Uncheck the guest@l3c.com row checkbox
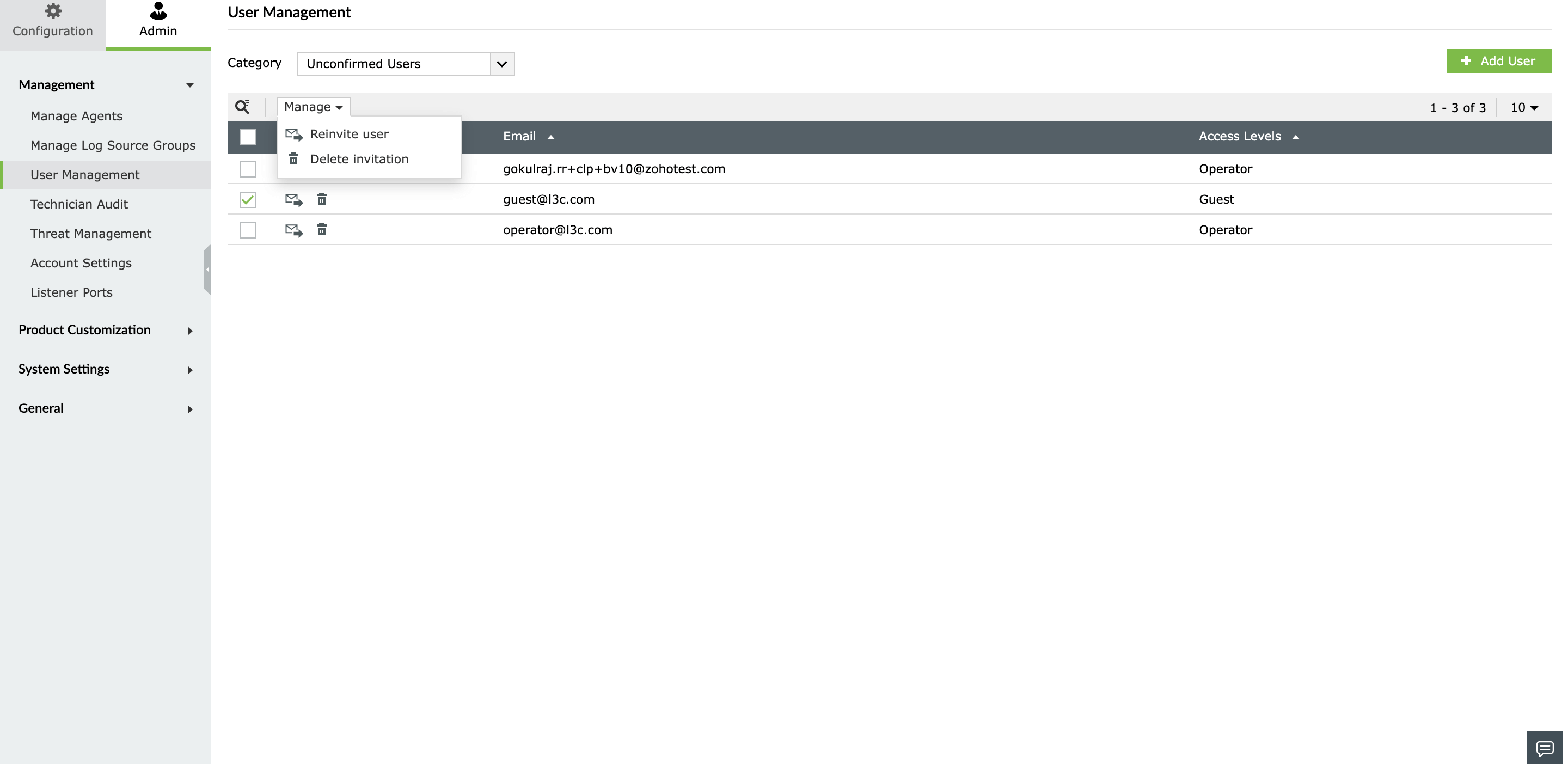 pyautogui.click(x=248, y=200)
